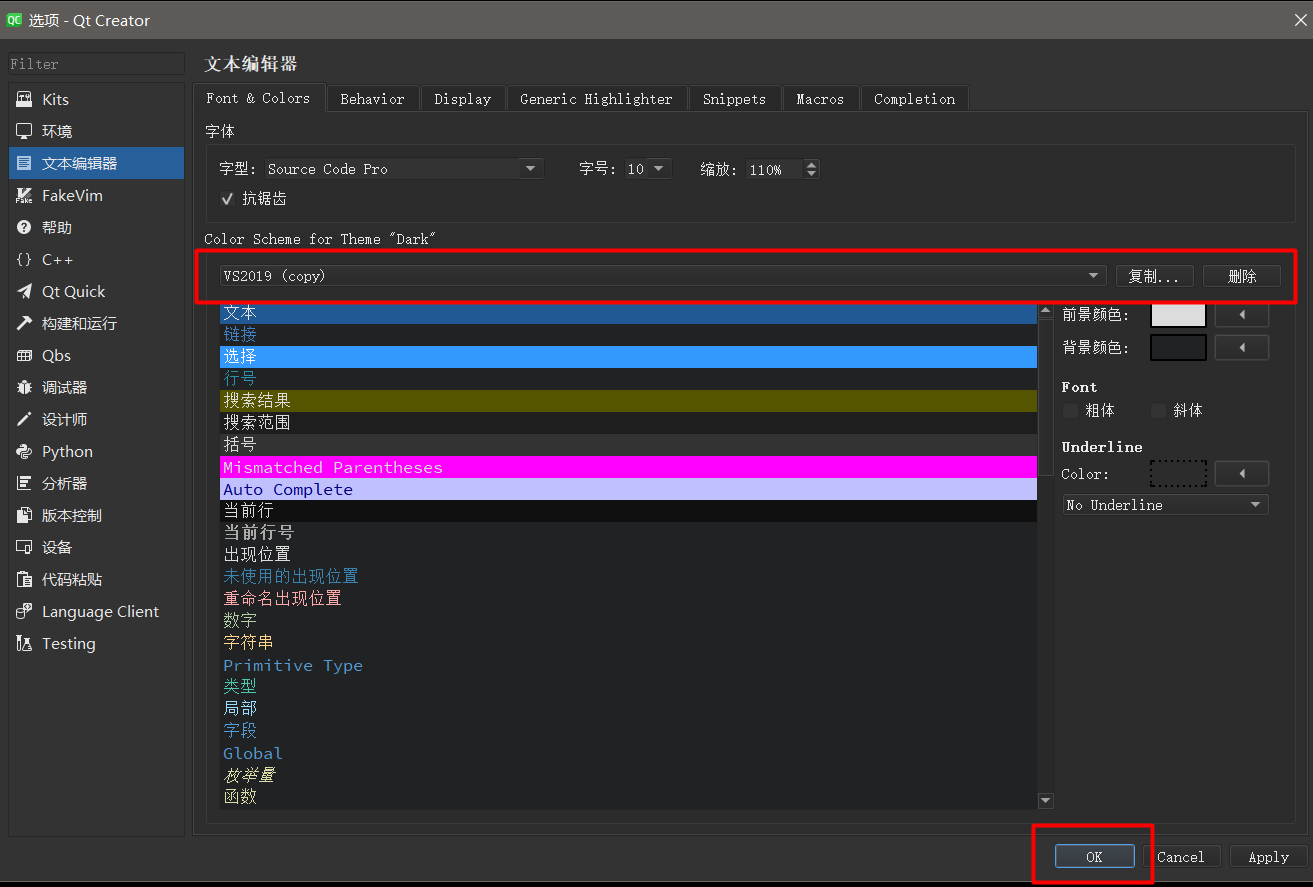
Task: Switch to the Macros tab
Action: tap(820, 99)
